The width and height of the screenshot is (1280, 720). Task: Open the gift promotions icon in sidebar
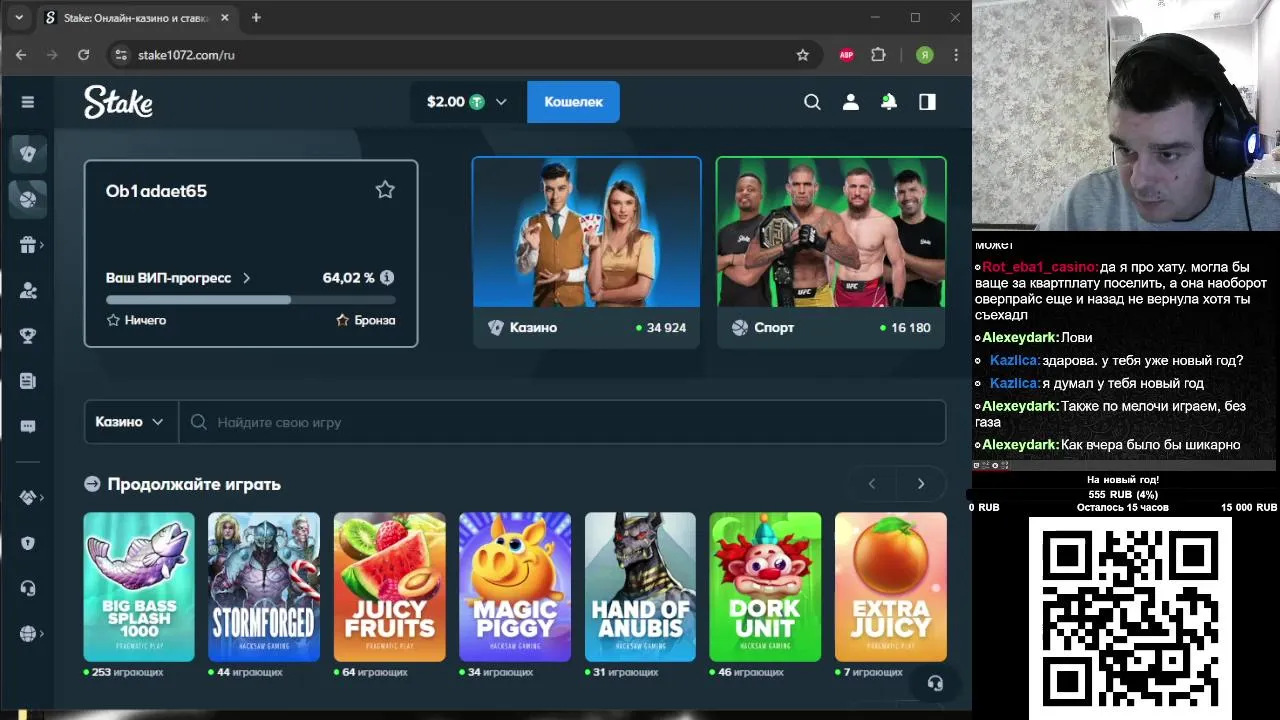(x=28, y=245)
